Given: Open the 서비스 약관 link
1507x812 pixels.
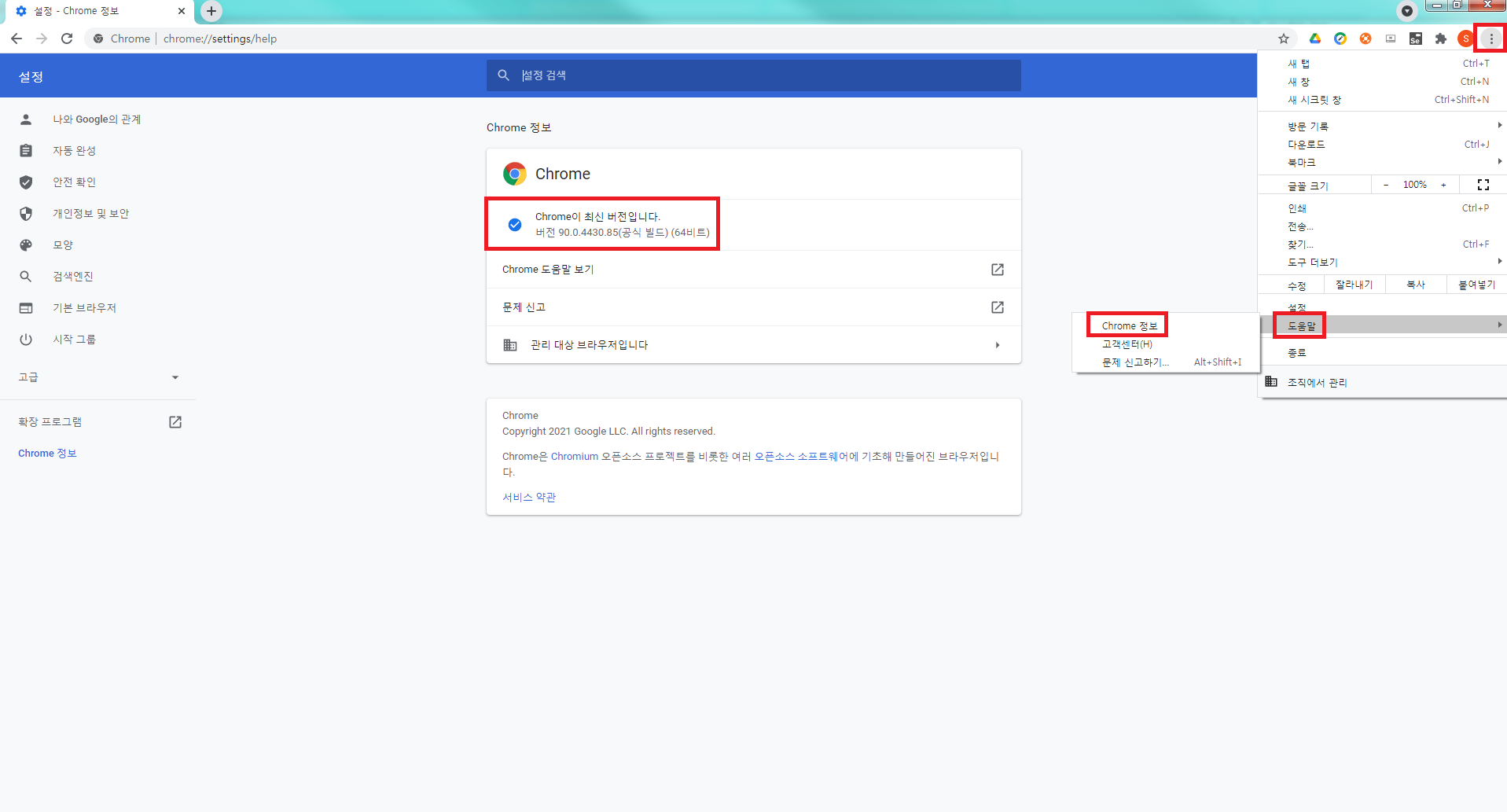Looking at the screenshot, I should [529, 498].
